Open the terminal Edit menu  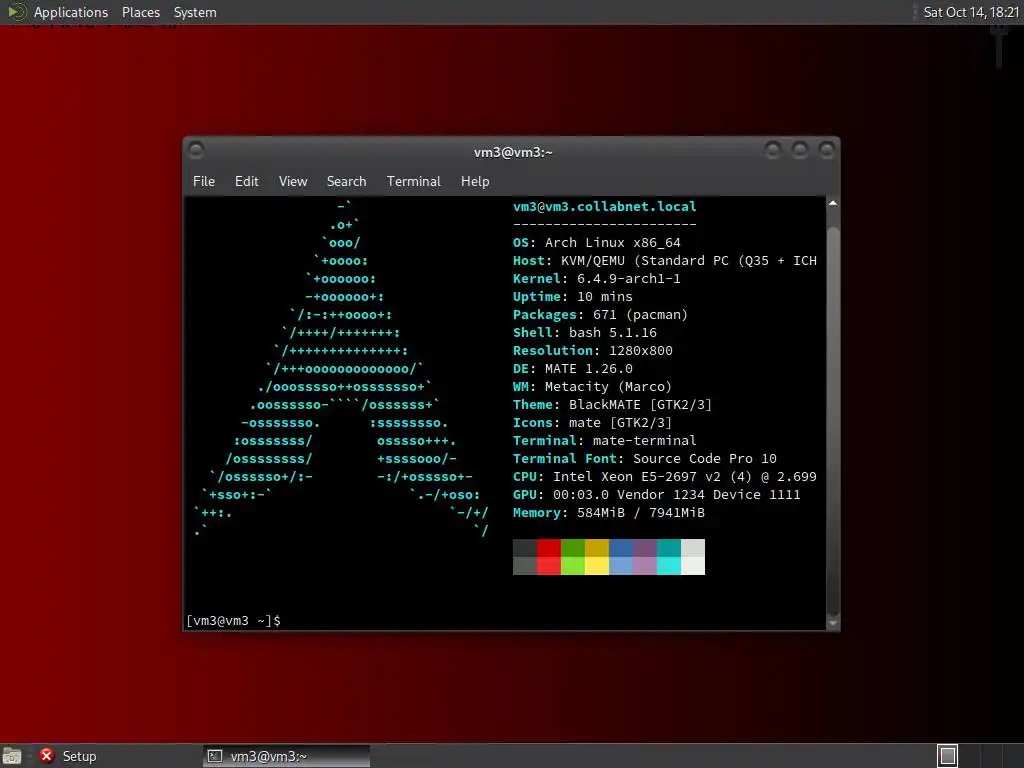(246, 182)
